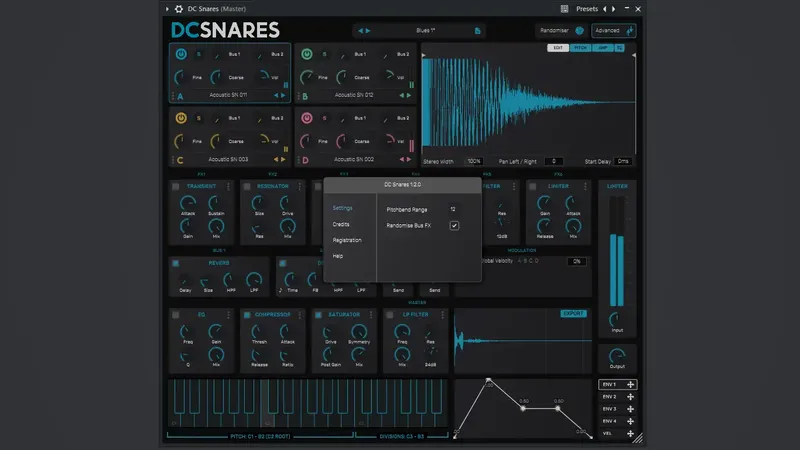Screen dimensions: 800x450
Task: Open FX6 Limiter three-dot menu
Action: point(585,186)
